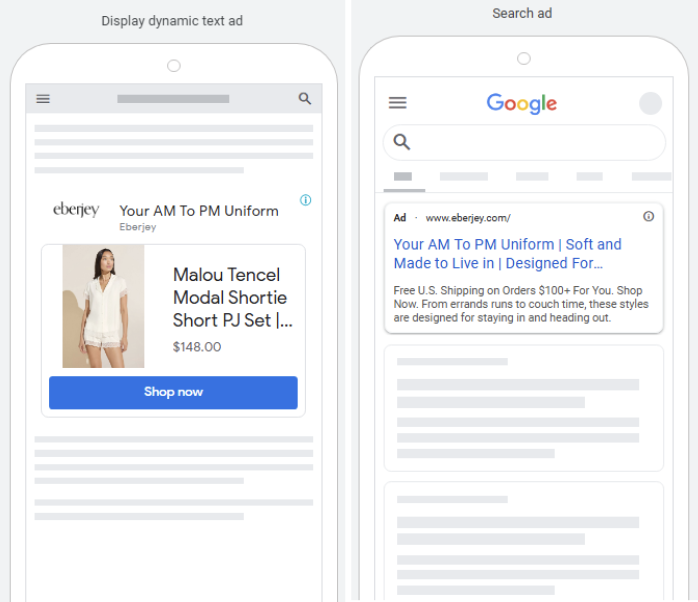
Task: Click the 'Display dynamic text ad' heading
Action: (x=172, y=21)
